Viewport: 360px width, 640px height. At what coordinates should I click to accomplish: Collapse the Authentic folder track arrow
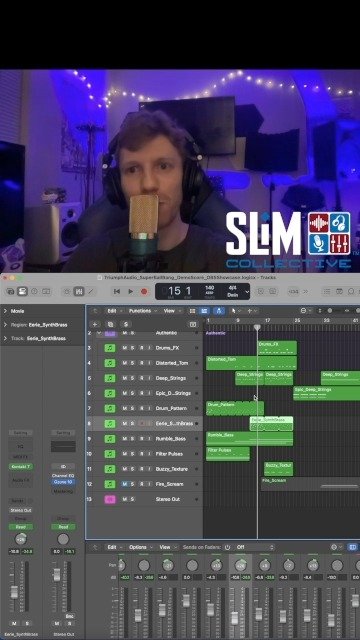click(x=98, y=333)
